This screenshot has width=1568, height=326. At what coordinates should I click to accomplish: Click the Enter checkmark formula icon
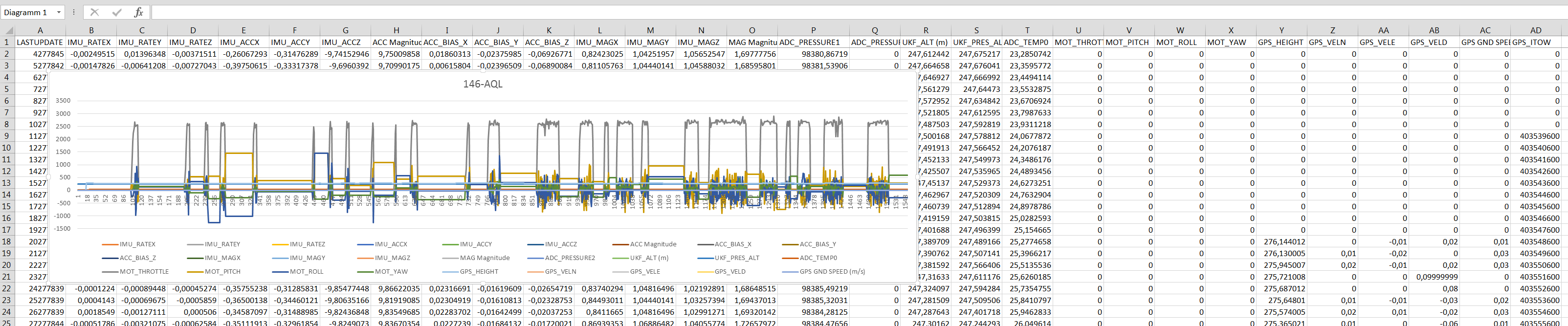pyautogui.click(x=116, y=12)
